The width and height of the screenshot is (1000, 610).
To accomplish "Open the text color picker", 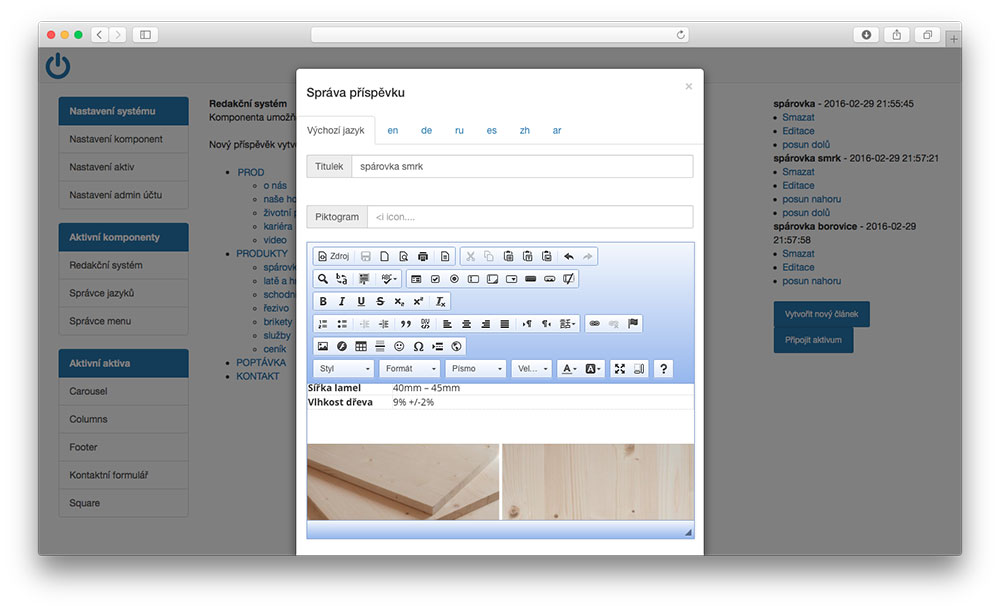I will (x=568, y=369).
